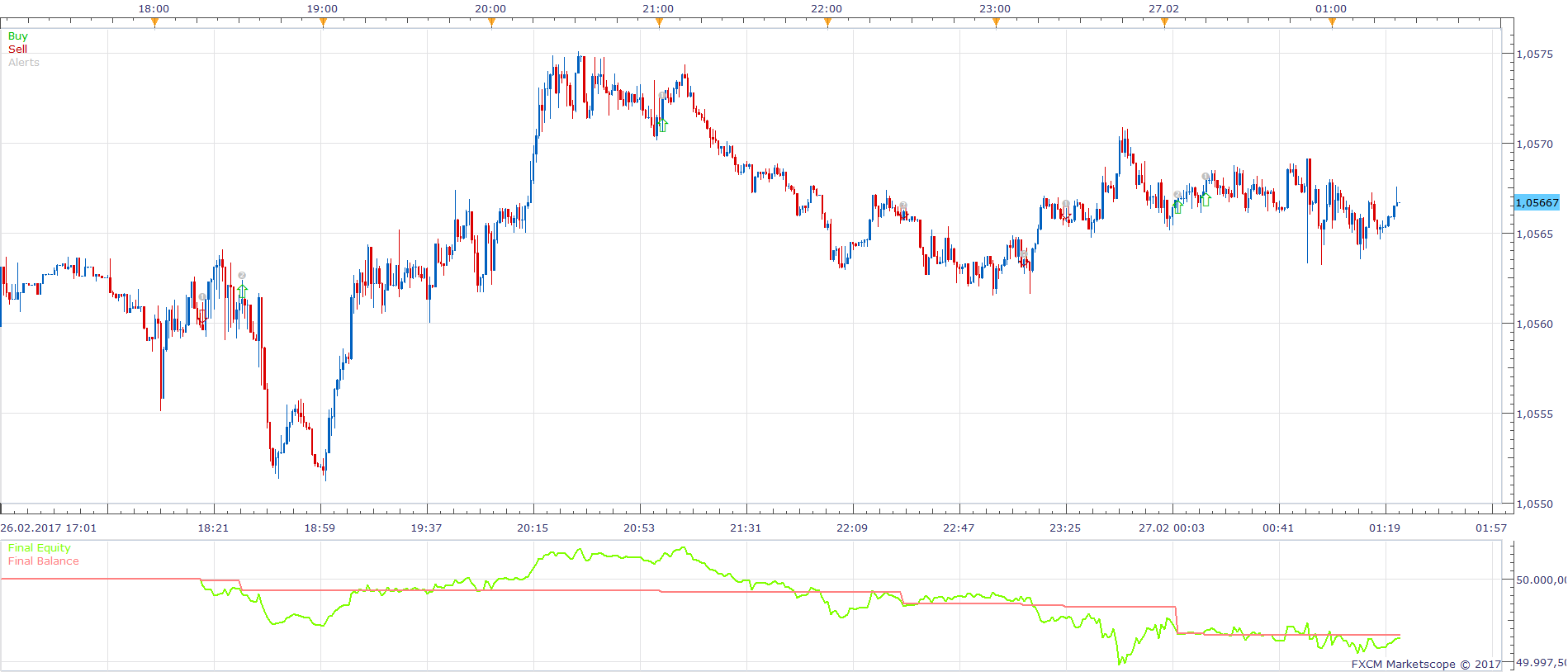Select the orange marker below 21:00
Image resolution: width=1568 pixels, height=672 pixels.
[659, 22]
